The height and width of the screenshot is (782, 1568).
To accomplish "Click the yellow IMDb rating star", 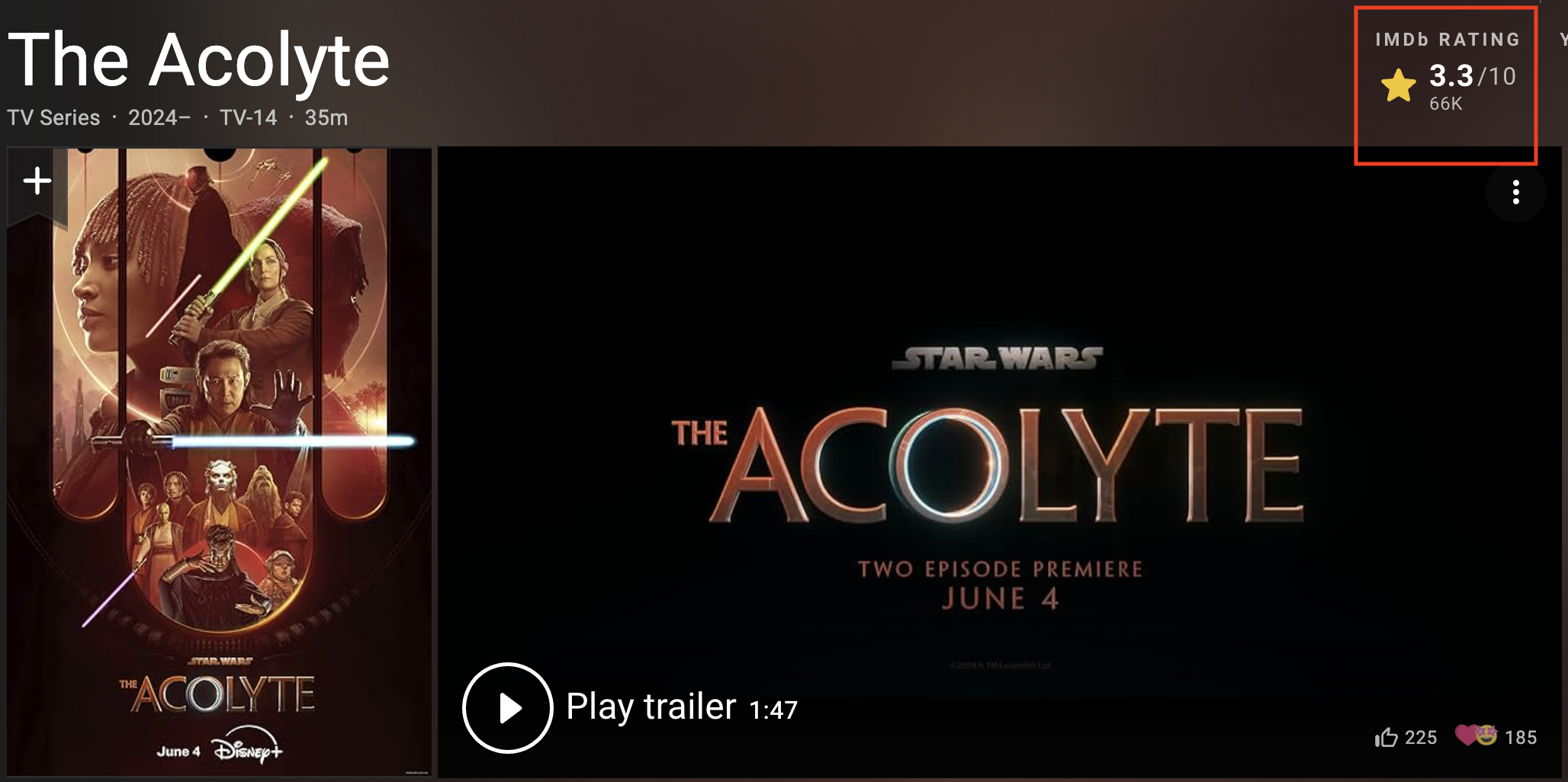I will [x=1398, y=85].
